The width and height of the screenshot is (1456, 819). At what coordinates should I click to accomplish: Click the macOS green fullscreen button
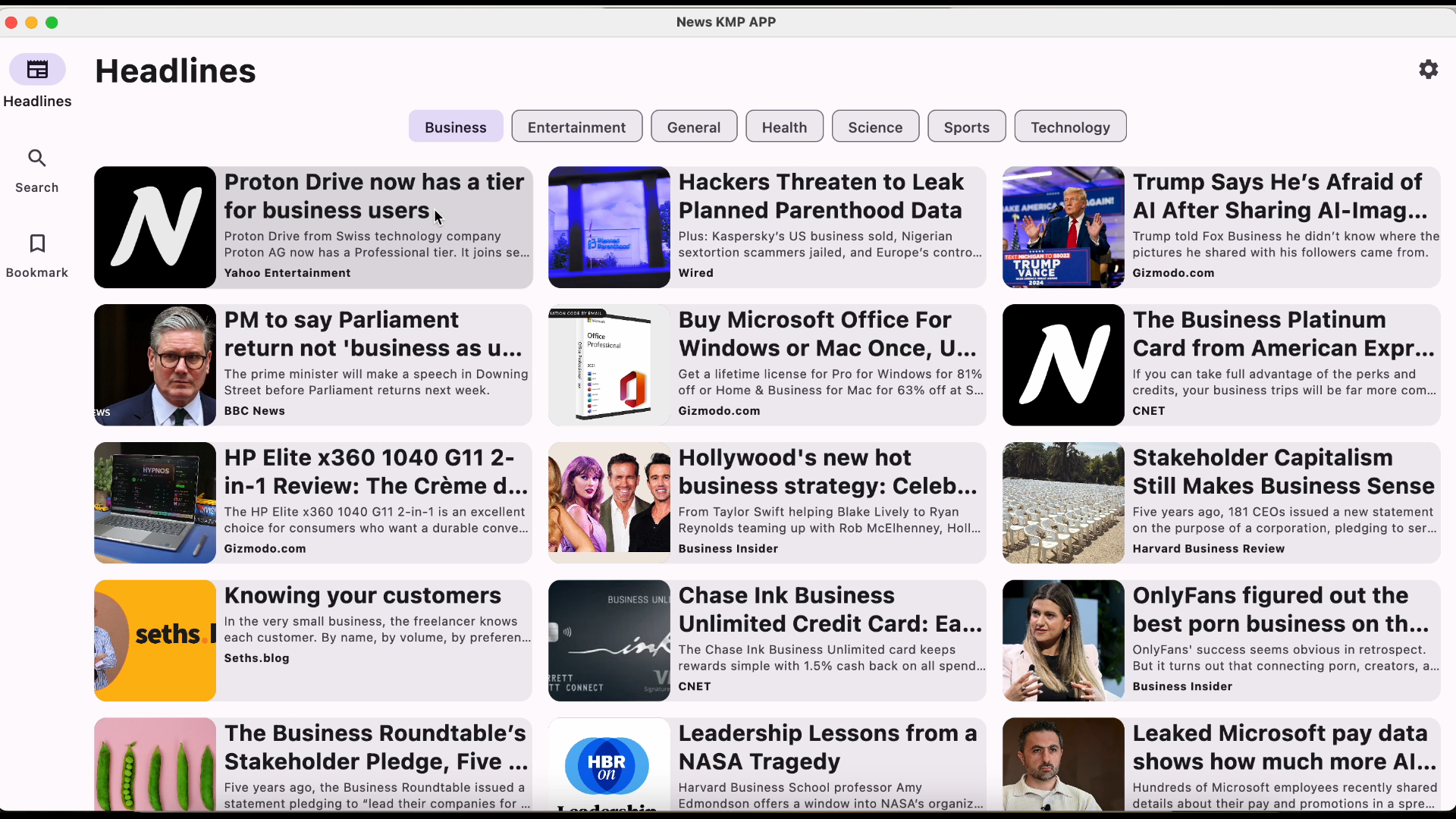click(52, 23)
